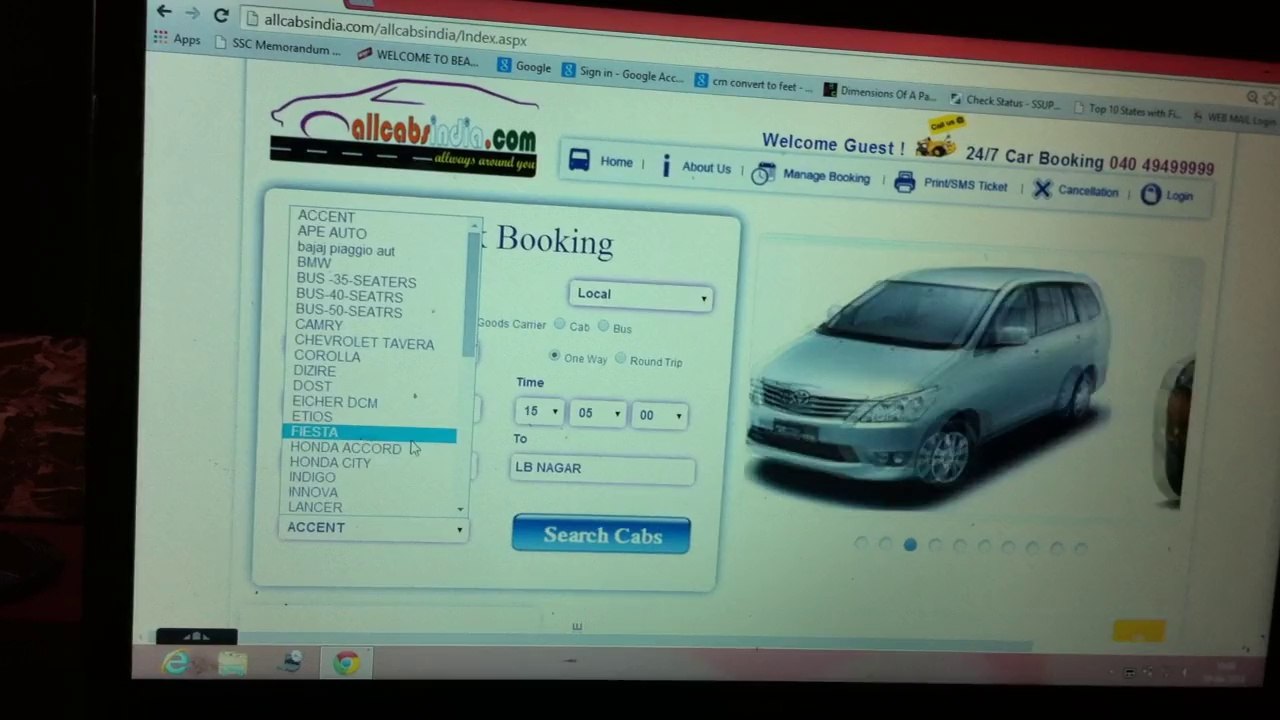Open Manage Booking
The width and height of the screenshot is (1280, 720).
826,176
